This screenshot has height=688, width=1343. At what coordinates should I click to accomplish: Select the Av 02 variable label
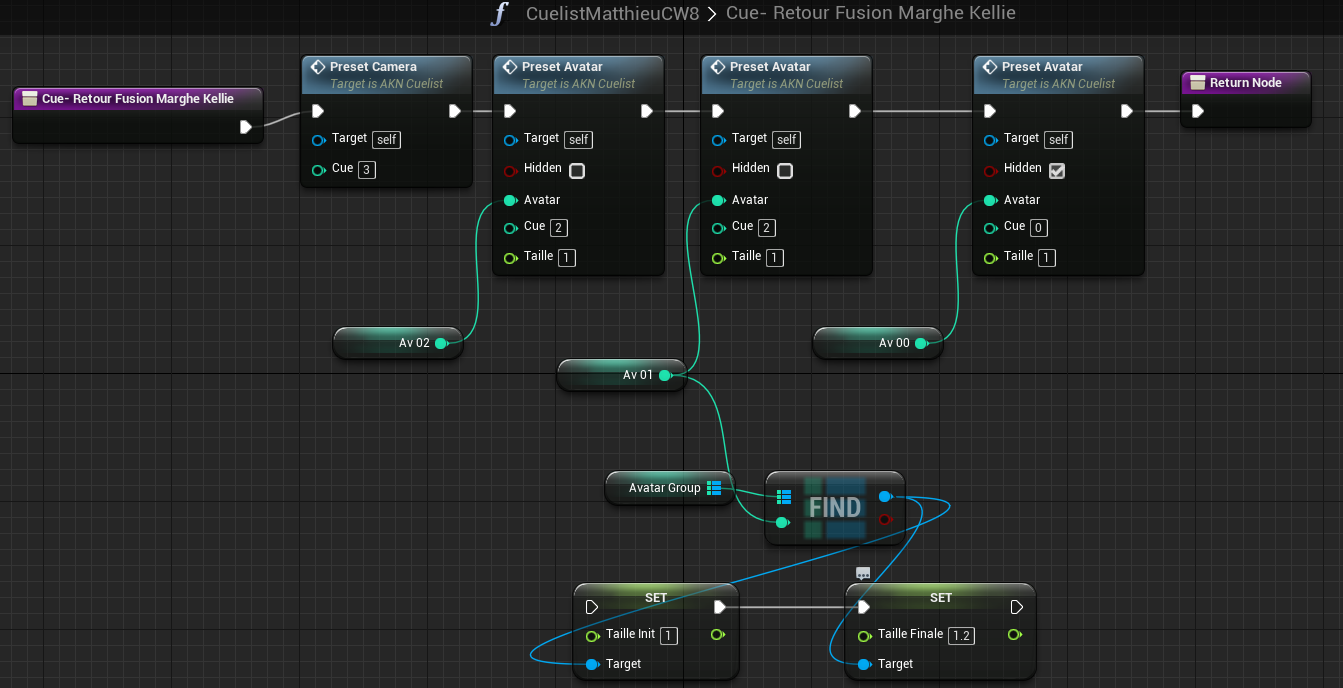pos(414,343)
